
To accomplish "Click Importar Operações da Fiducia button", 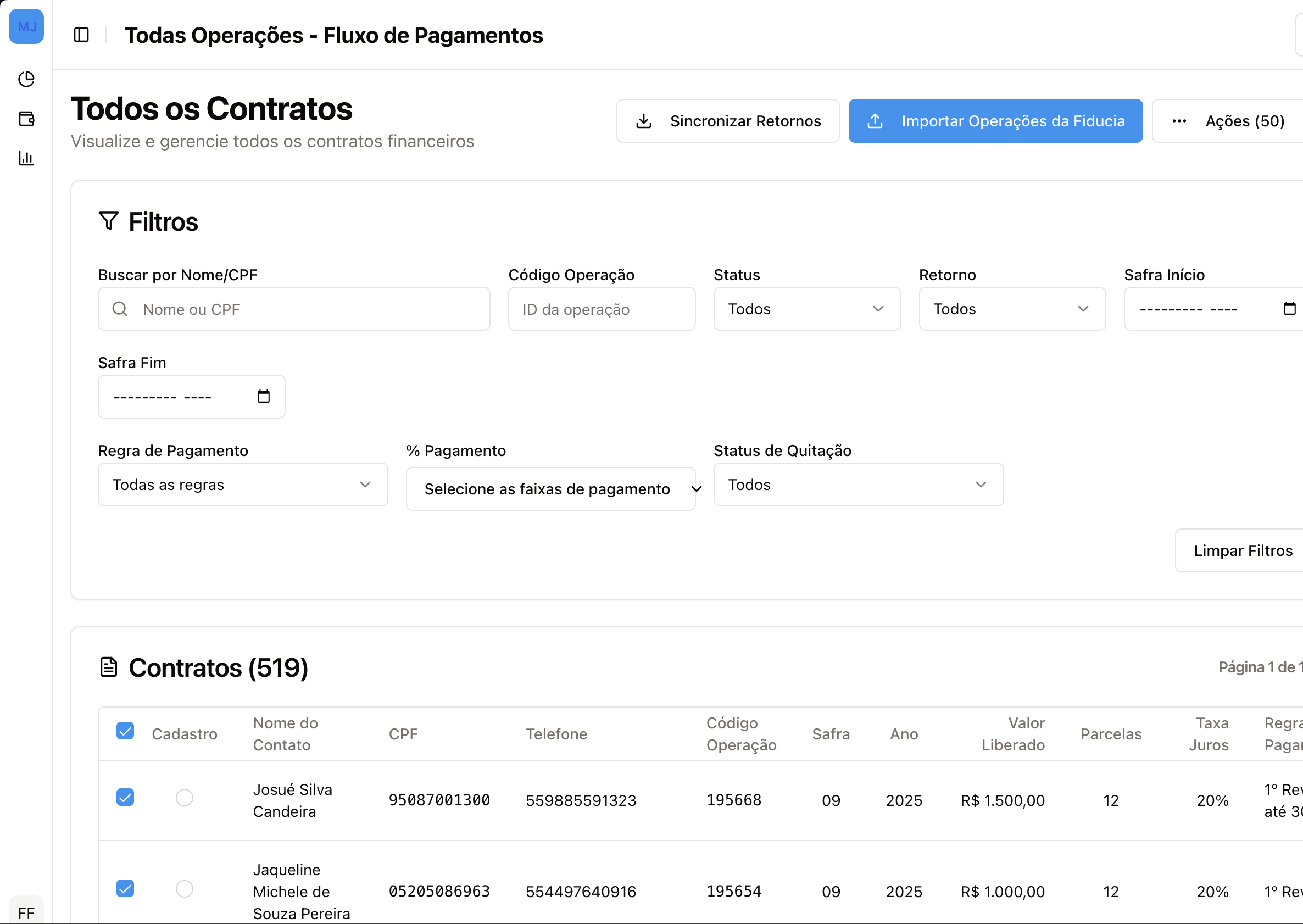I will click(x=995, y=121).
